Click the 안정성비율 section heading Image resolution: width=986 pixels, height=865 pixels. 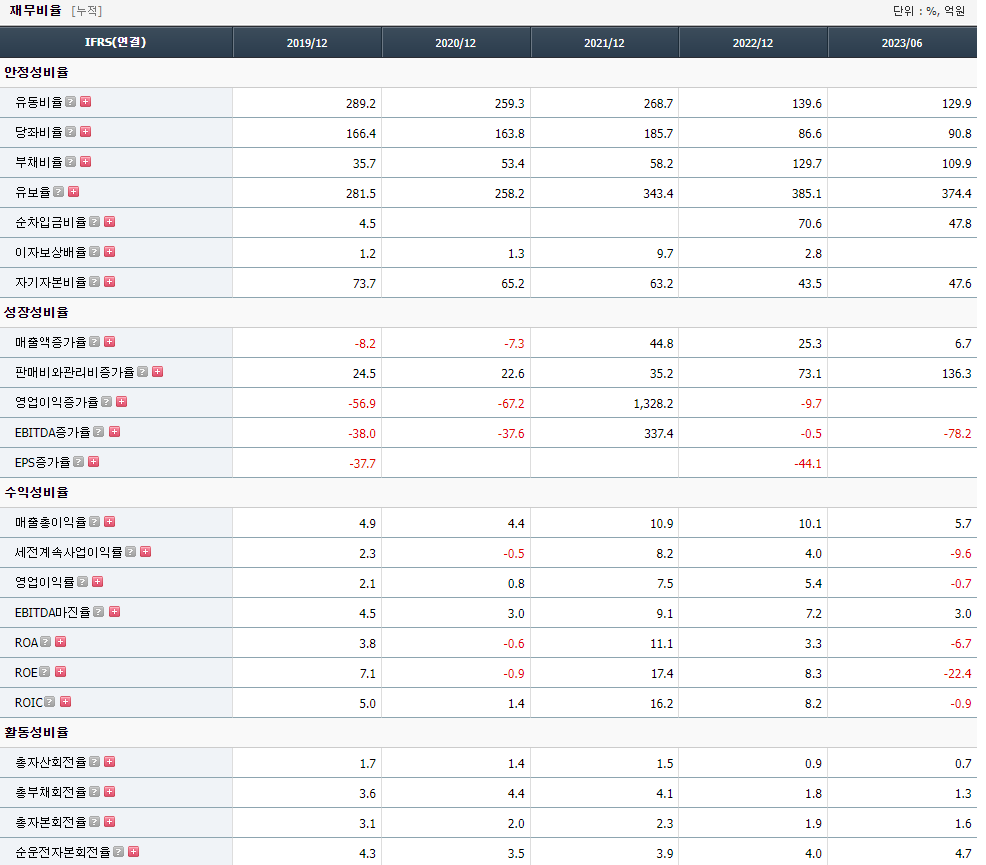pos(36,72)
